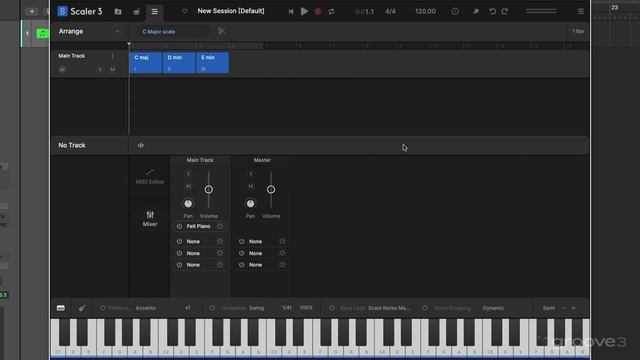
Task: Click the icon left of the session name
Action: click(x=185, y=11)
